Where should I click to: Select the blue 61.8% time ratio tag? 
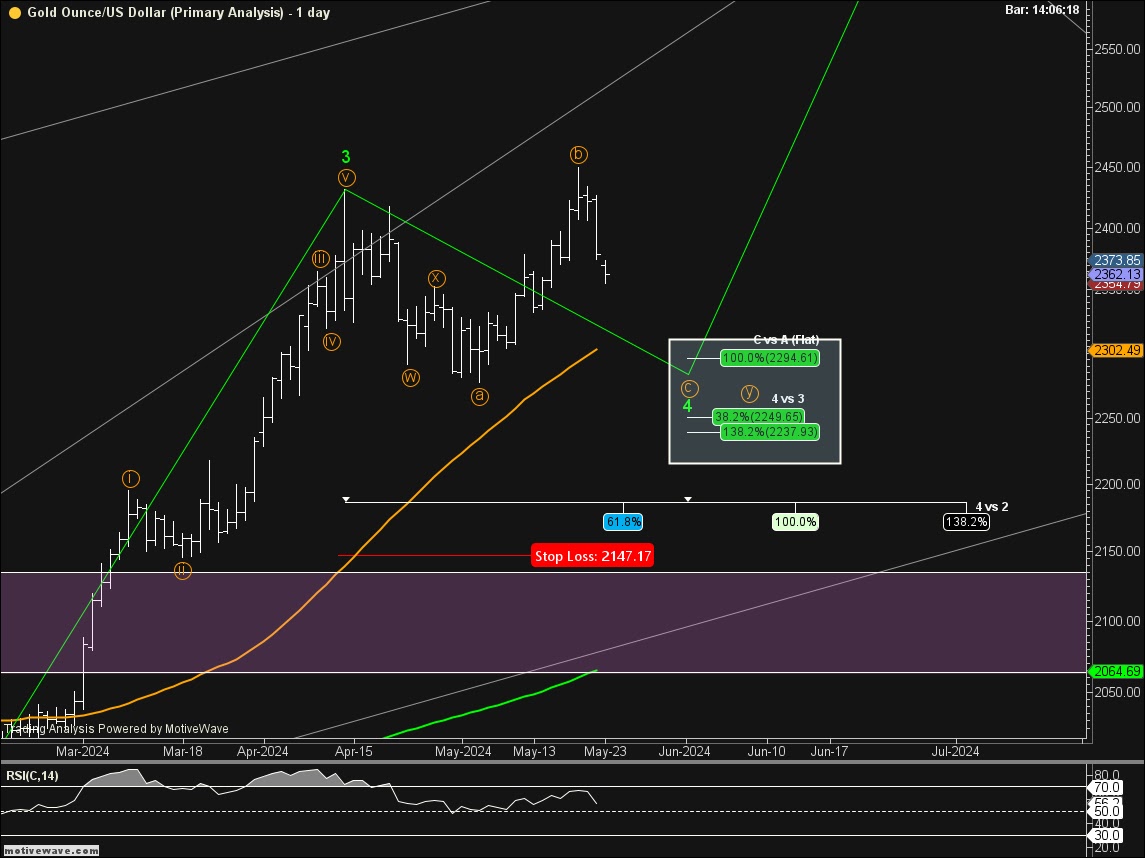(624, 522)
